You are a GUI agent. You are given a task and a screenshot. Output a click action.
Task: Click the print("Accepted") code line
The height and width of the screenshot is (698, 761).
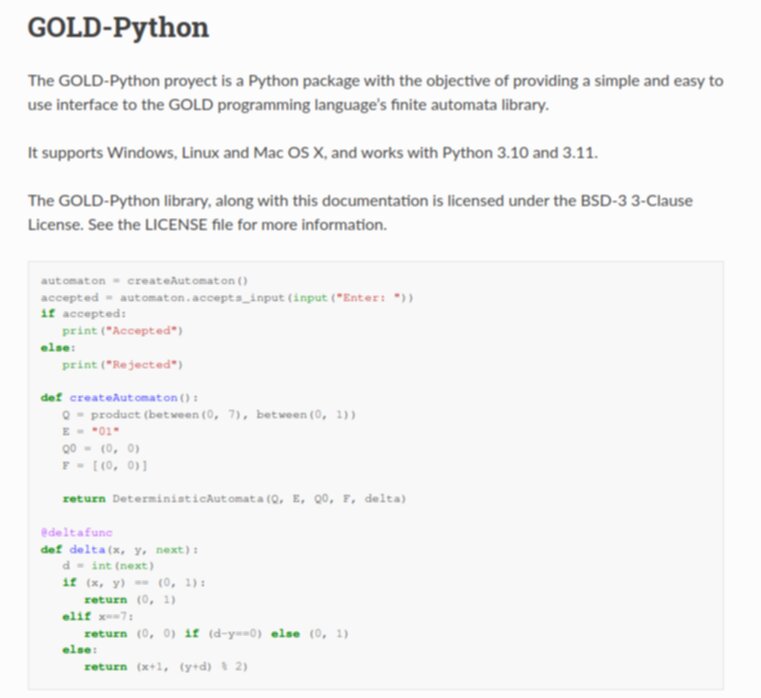point(122,331)
